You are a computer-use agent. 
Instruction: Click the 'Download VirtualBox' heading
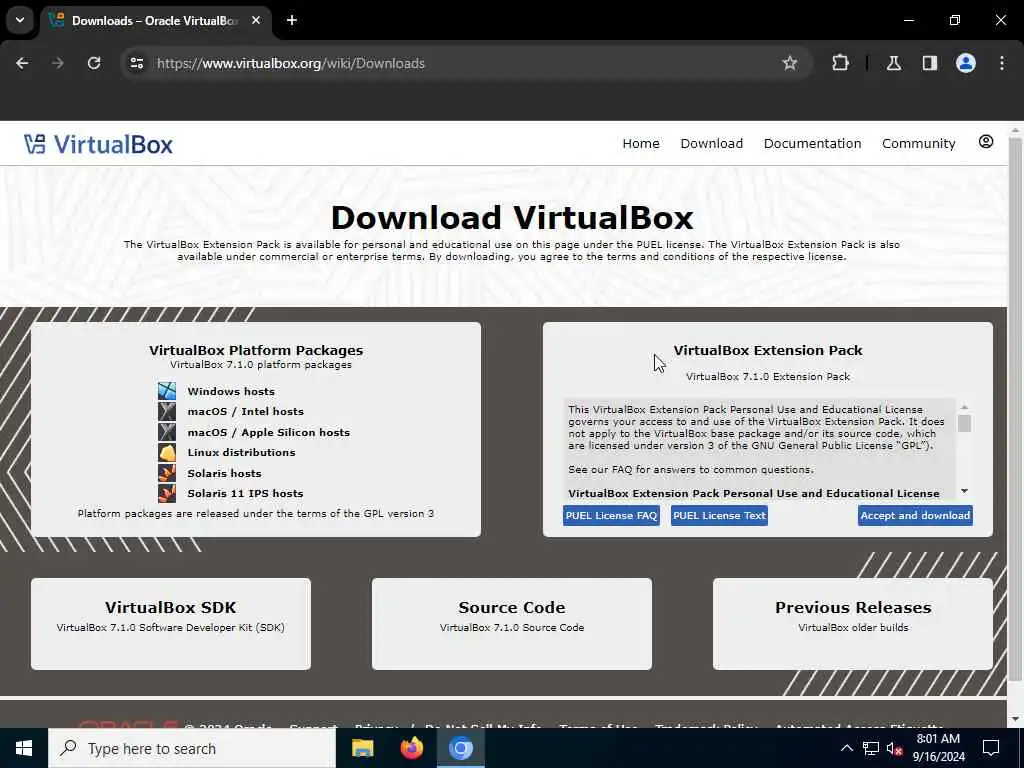tap(512, 217)
